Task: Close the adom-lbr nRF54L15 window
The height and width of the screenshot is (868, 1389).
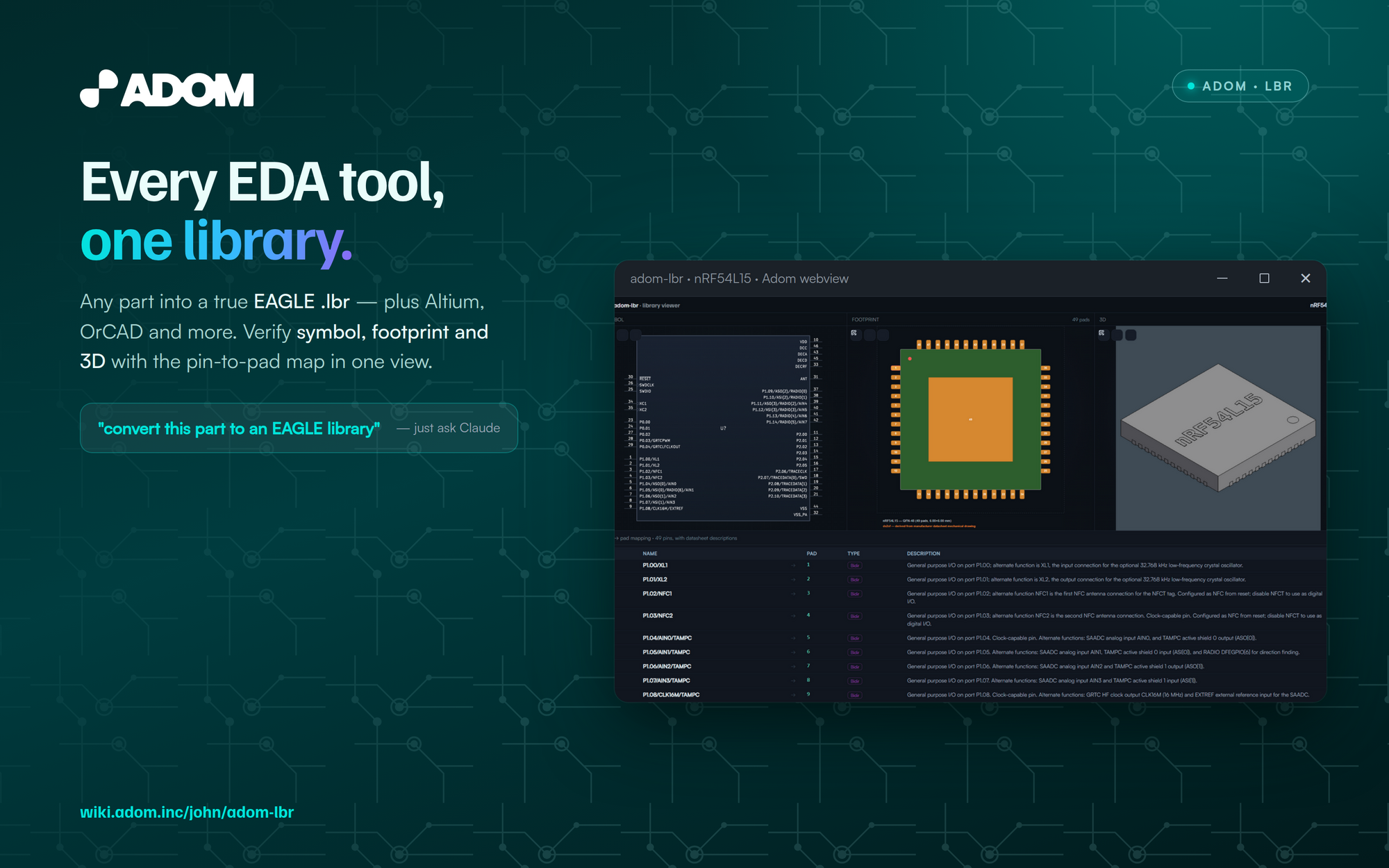Action: coord(1306,278)
